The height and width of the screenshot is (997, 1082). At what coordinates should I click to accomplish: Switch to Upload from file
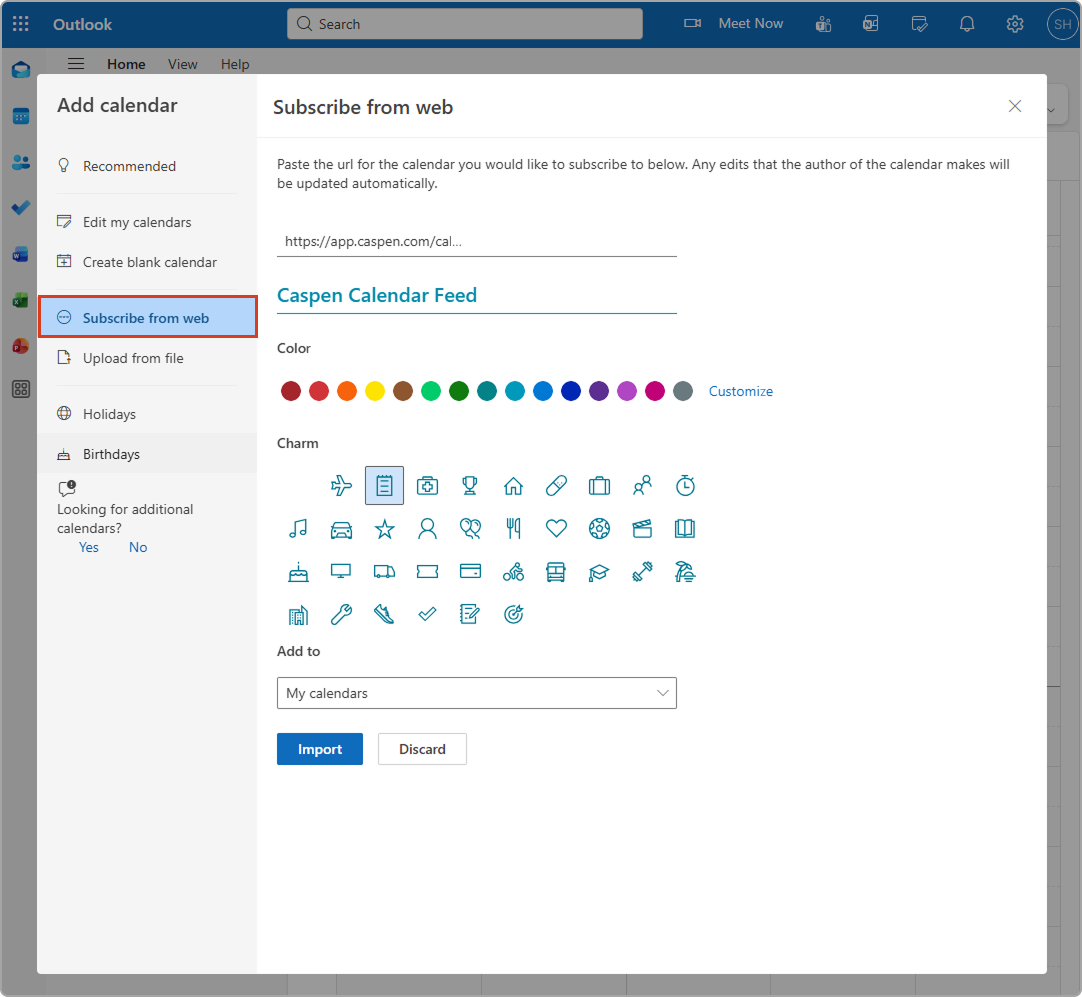click(x=133, y=358)
